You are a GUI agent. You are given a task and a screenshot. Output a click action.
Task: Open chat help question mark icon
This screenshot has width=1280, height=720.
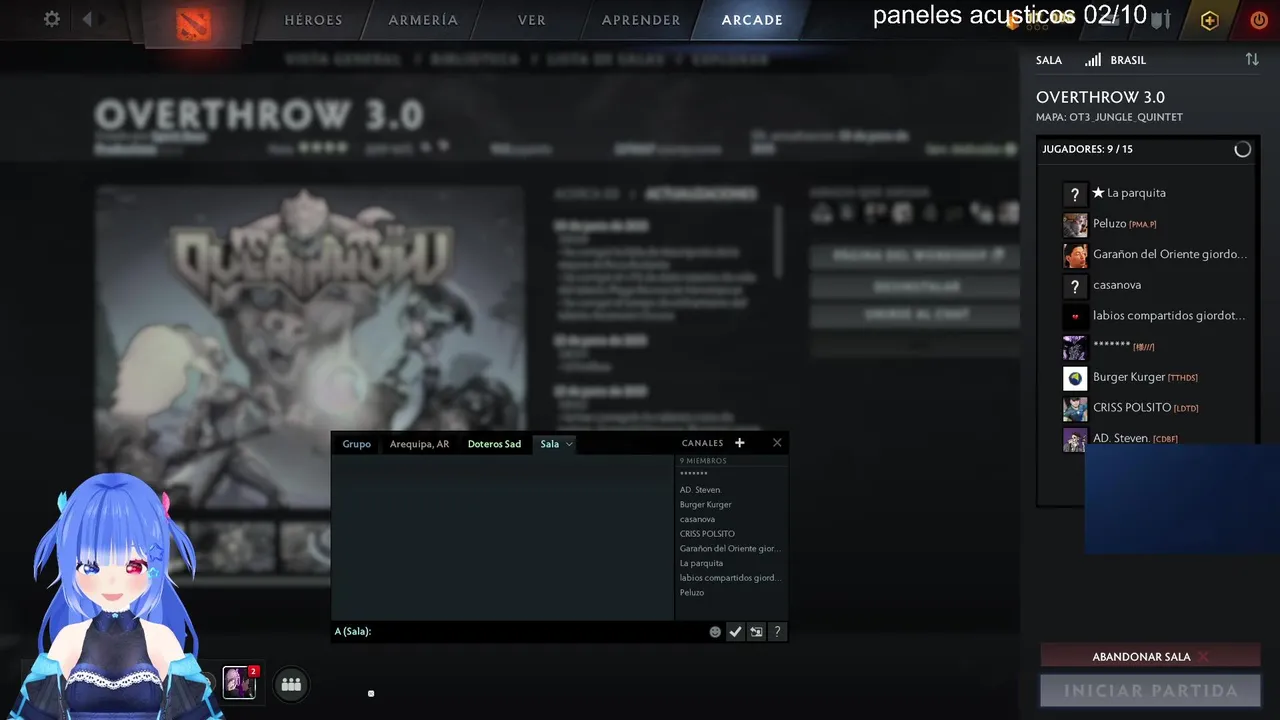777,632
